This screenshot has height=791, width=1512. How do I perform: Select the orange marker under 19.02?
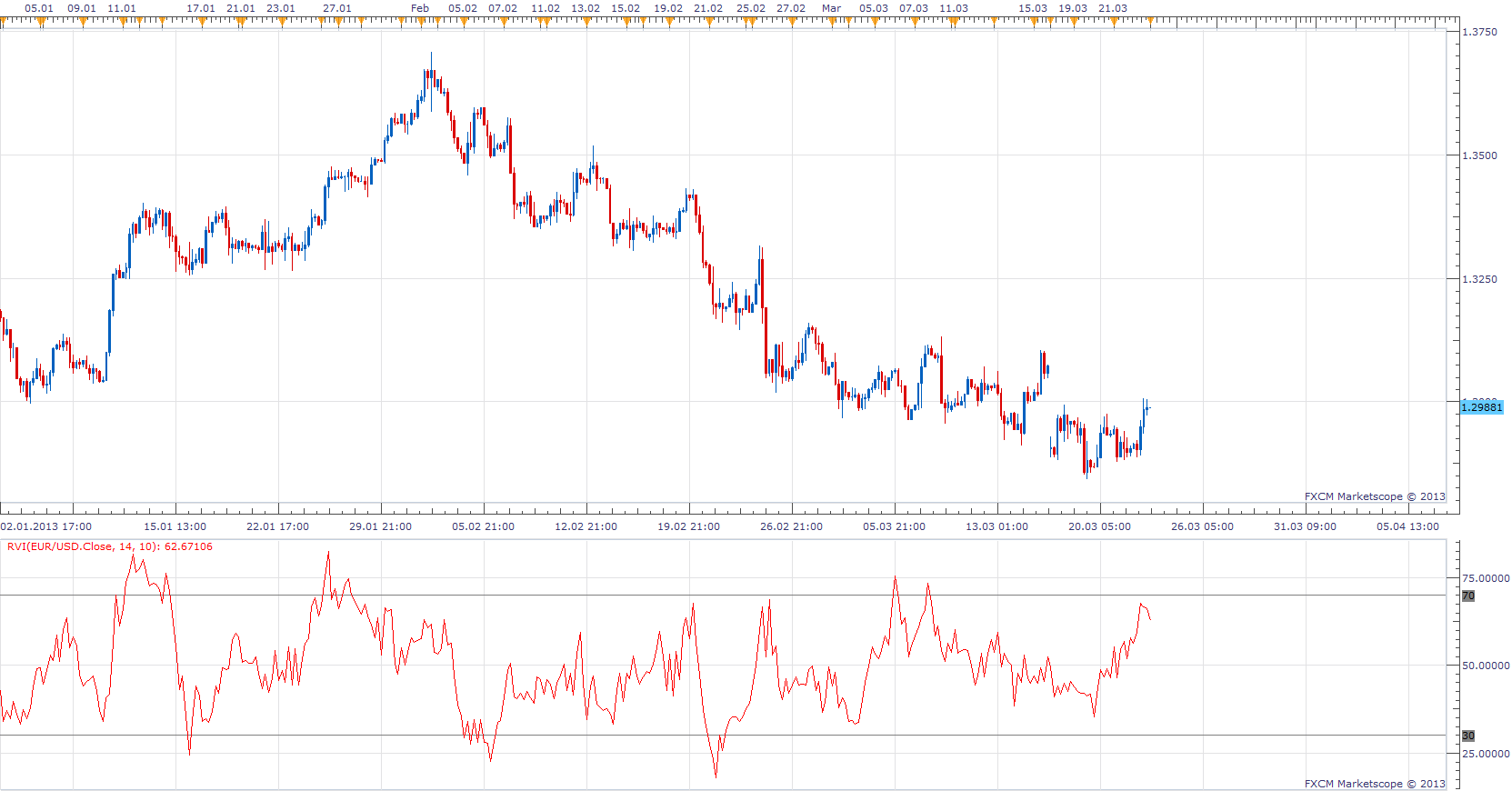click(x=669, y=23)
